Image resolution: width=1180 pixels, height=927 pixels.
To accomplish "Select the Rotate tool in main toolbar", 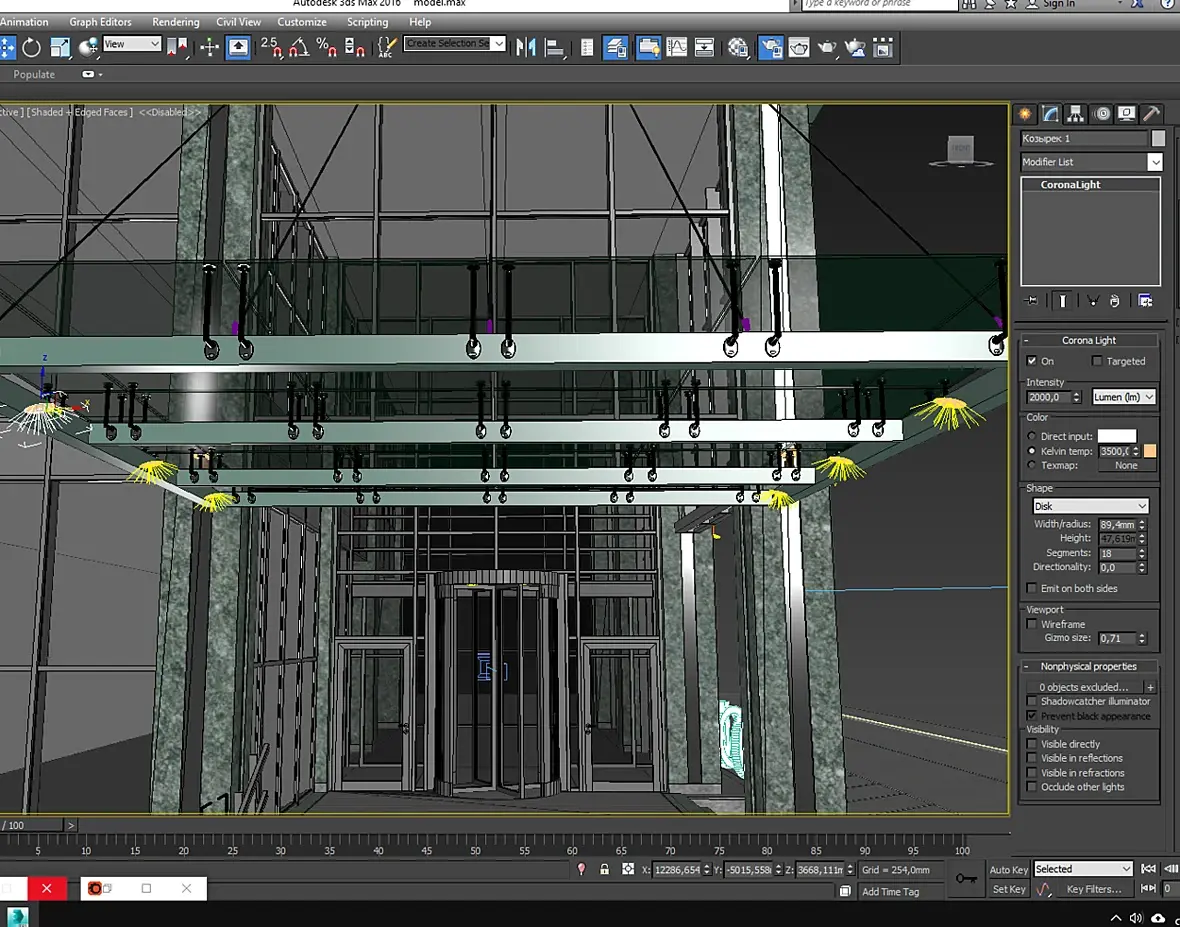I will 32,47.
